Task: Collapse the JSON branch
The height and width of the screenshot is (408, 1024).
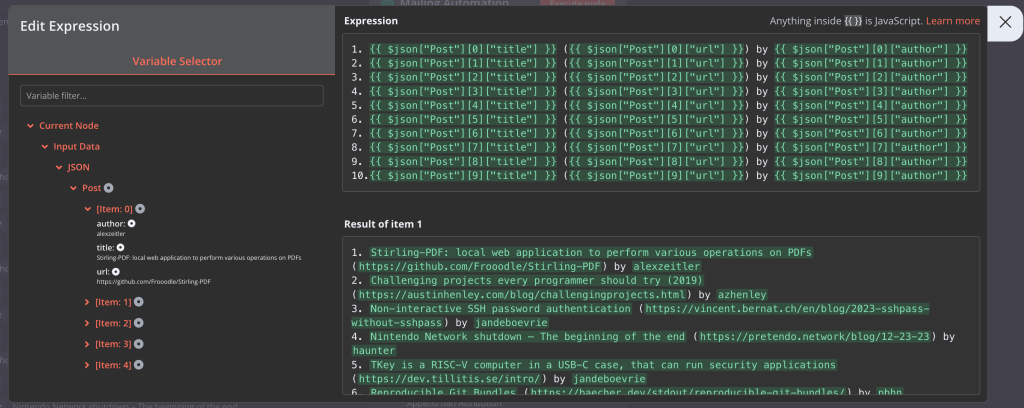Action: [59, 168]
